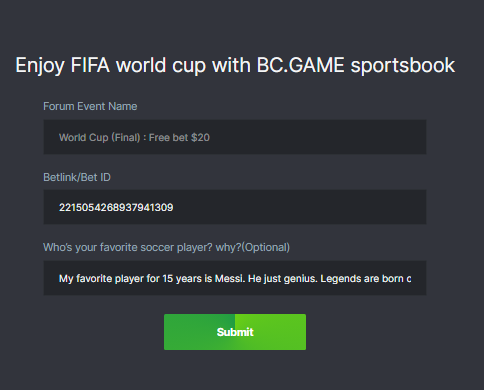Click the He just genius sentence in field
The image size is (484, 390).
pos(282,278)
